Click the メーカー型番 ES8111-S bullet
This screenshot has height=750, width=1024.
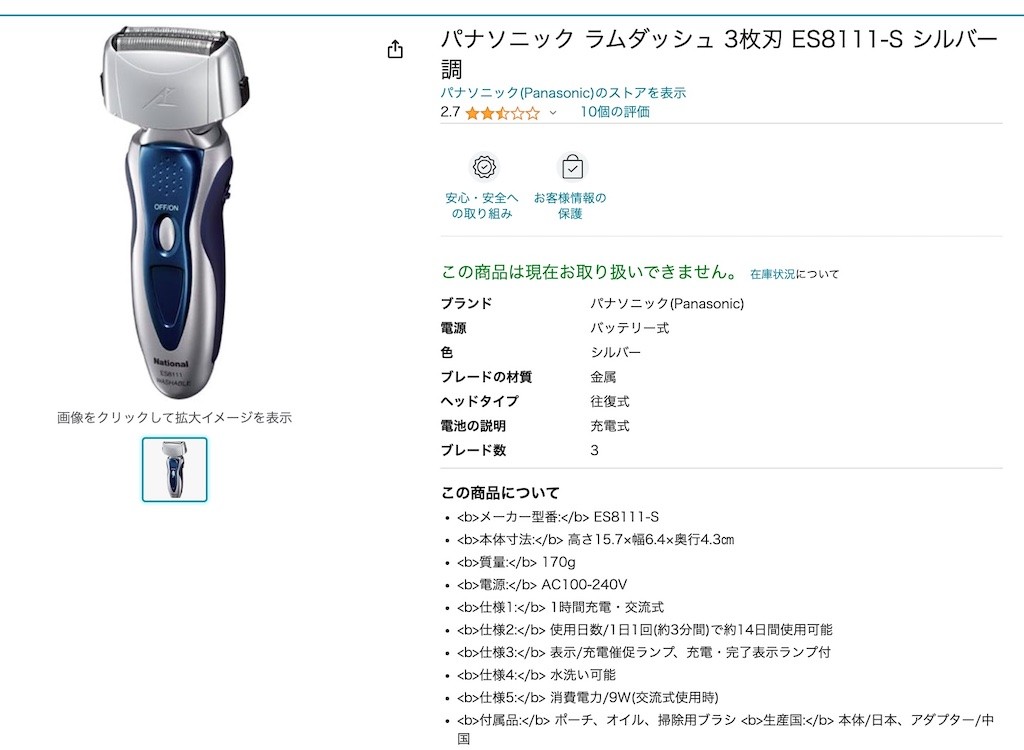(x=558, y=517)
